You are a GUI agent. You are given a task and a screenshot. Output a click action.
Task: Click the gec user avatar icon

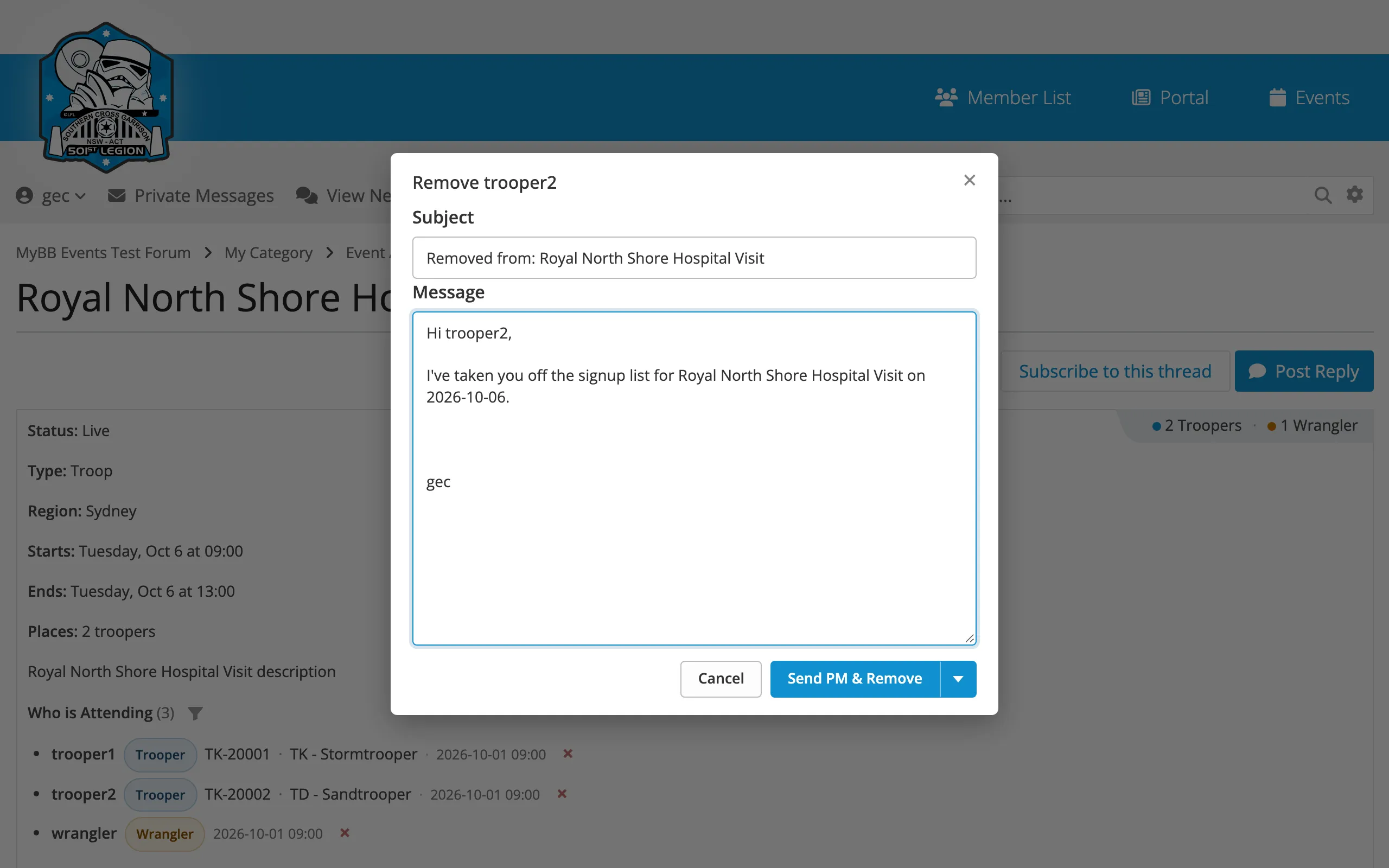tap(24, 196)
